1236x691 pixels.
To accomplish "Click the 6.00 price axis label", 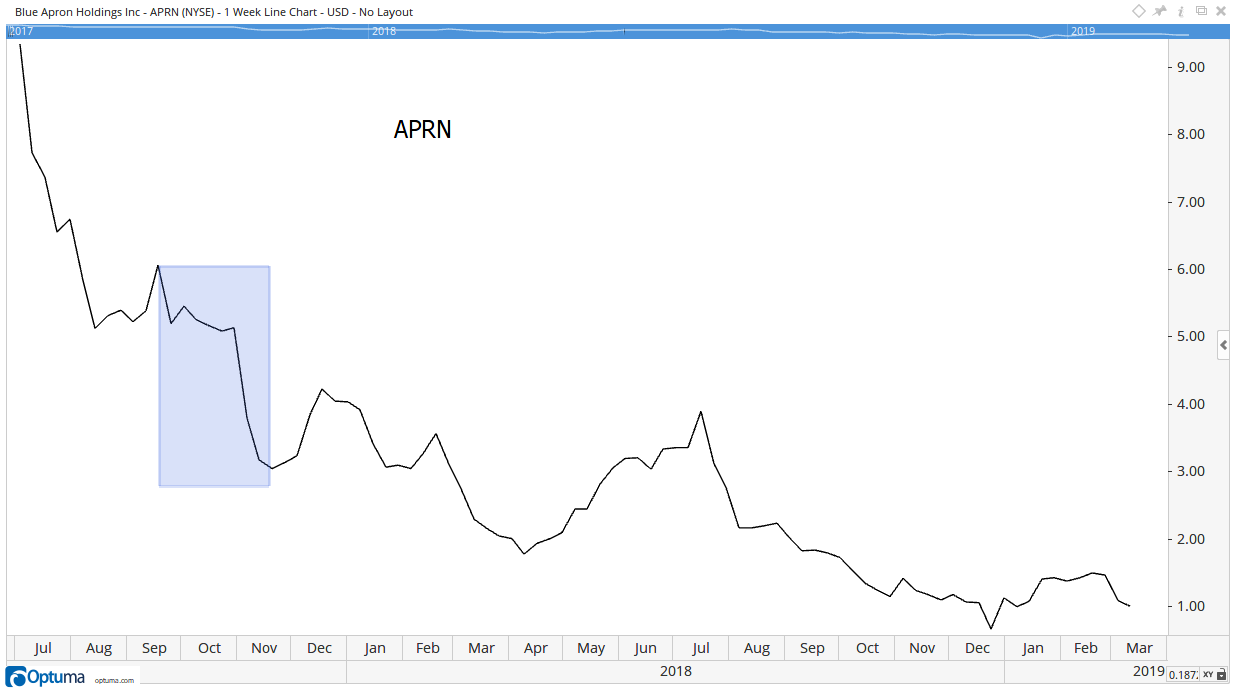I will 1191,269.
